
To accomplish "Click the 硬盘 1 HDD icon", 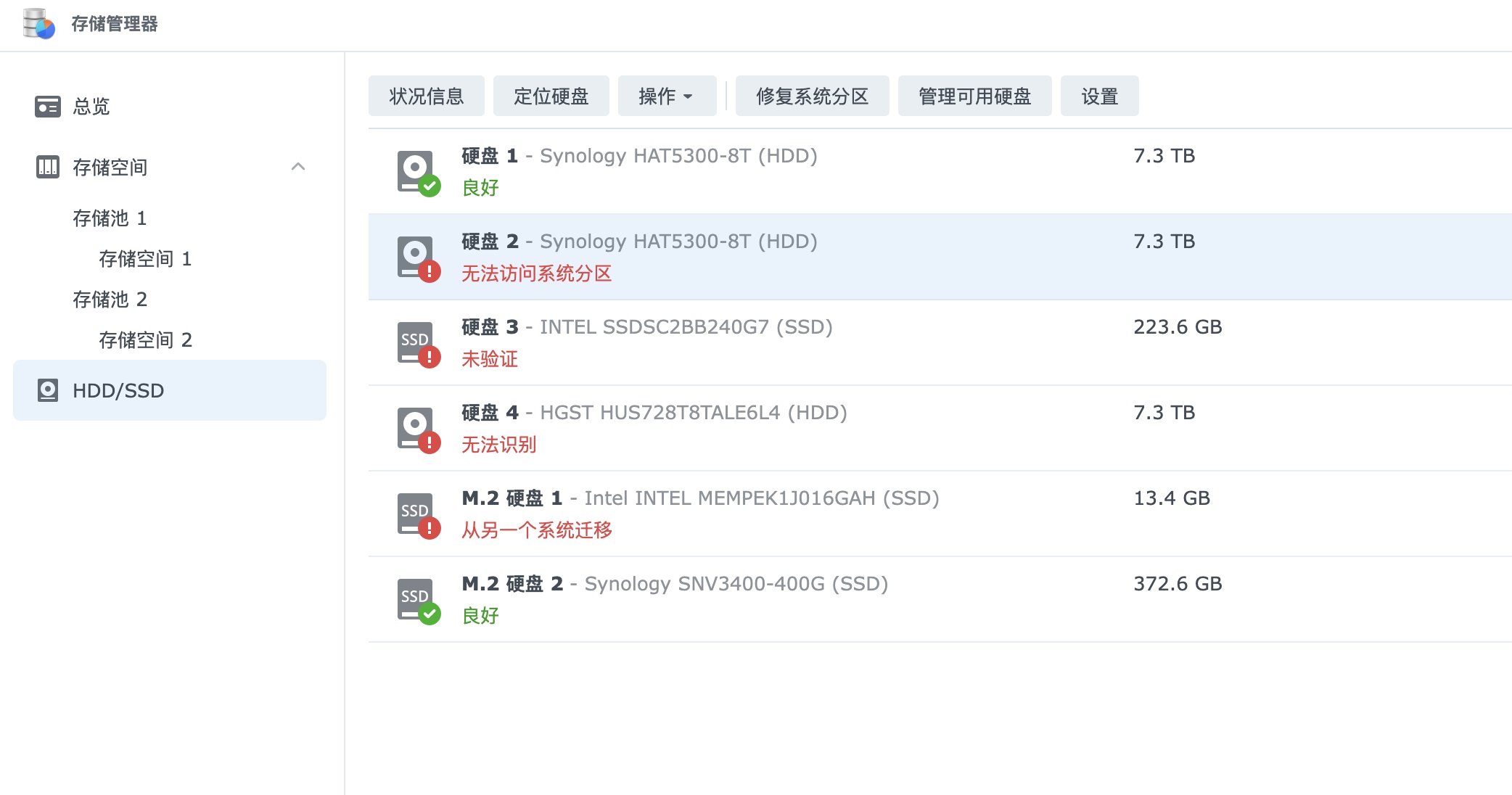I will [x=419, y=173].
